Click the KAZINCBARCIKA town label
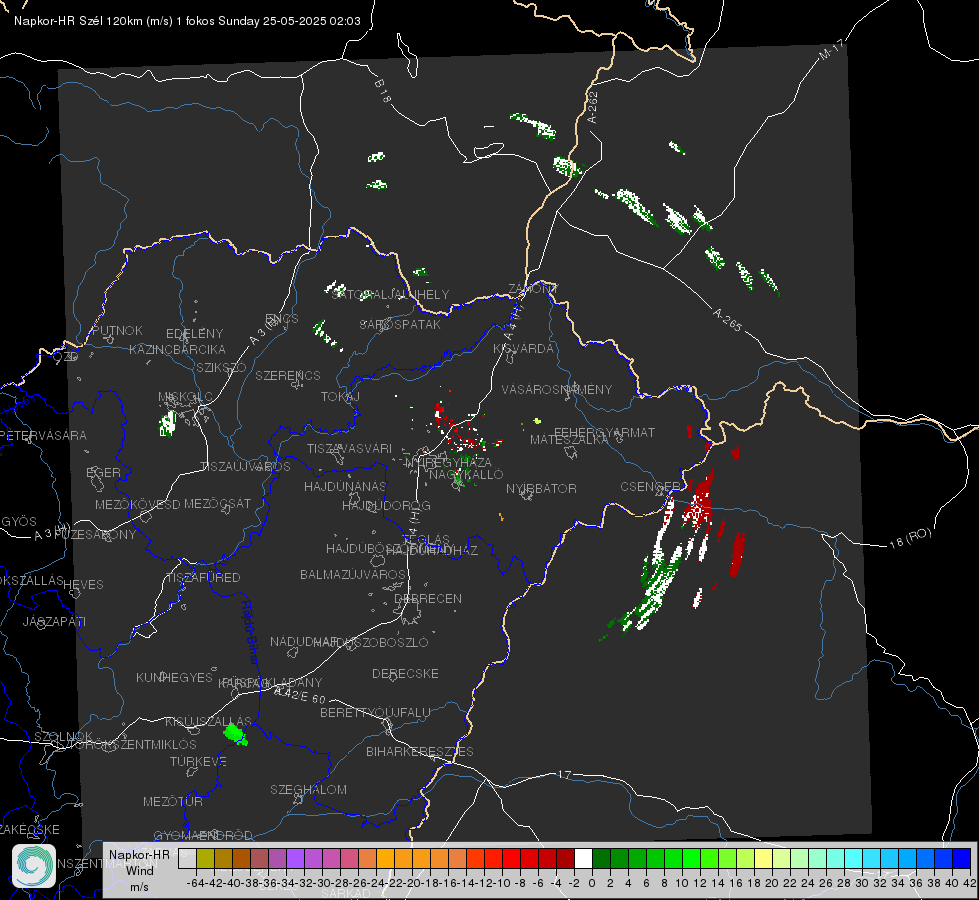The height and width of the screenshot is (900, 979). click(x=177, y=350)
